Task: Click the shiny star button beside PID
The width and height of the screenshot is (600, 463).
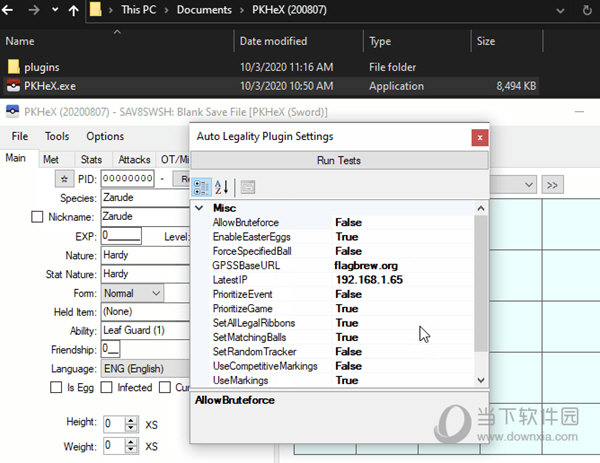Action: point(64,178)
